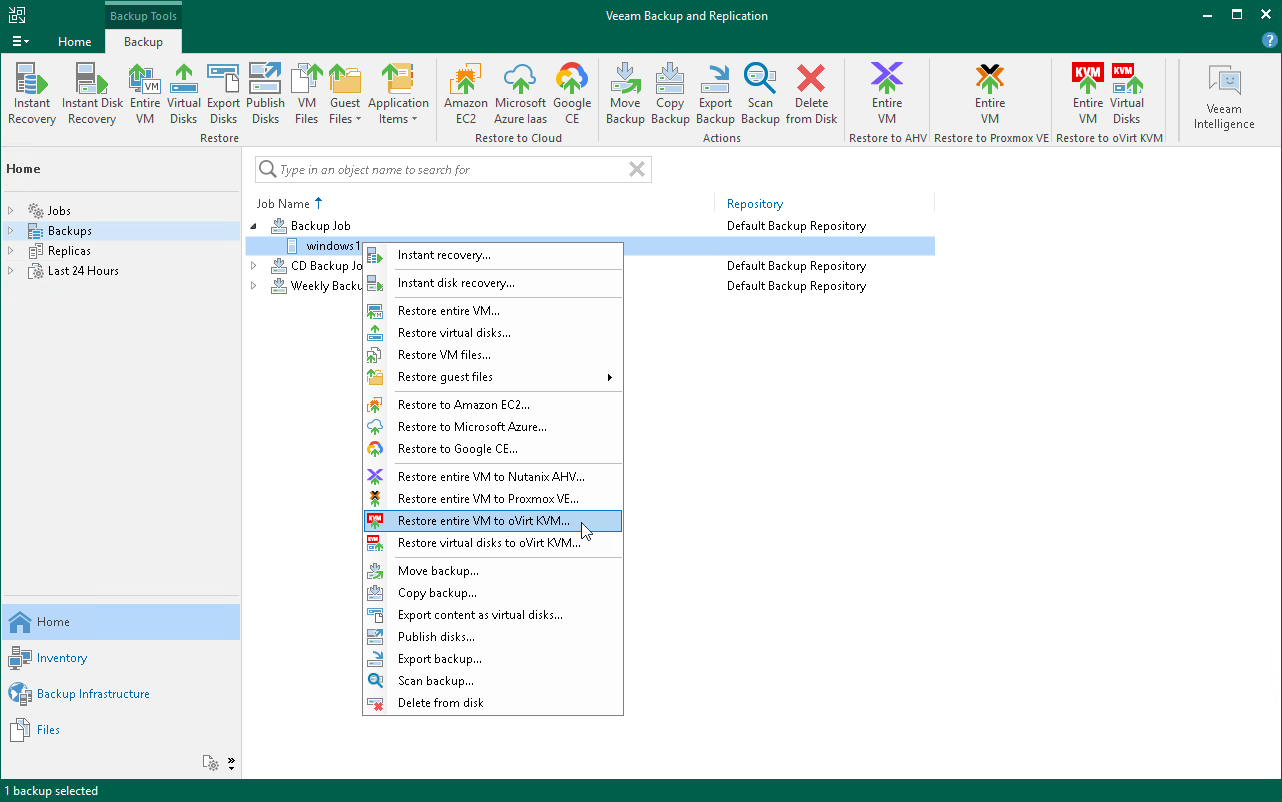Open the main application menu button
This screenshot has width=1282, height=802.
[x=20, y=42]
